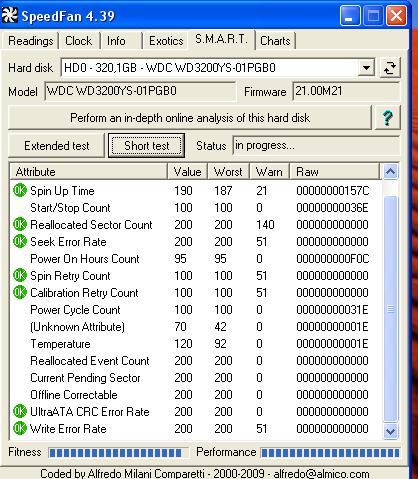Image resolution: width=418 pixels, height=479 pixels.
Task: Start the Extended test
Action: point(56,146)
